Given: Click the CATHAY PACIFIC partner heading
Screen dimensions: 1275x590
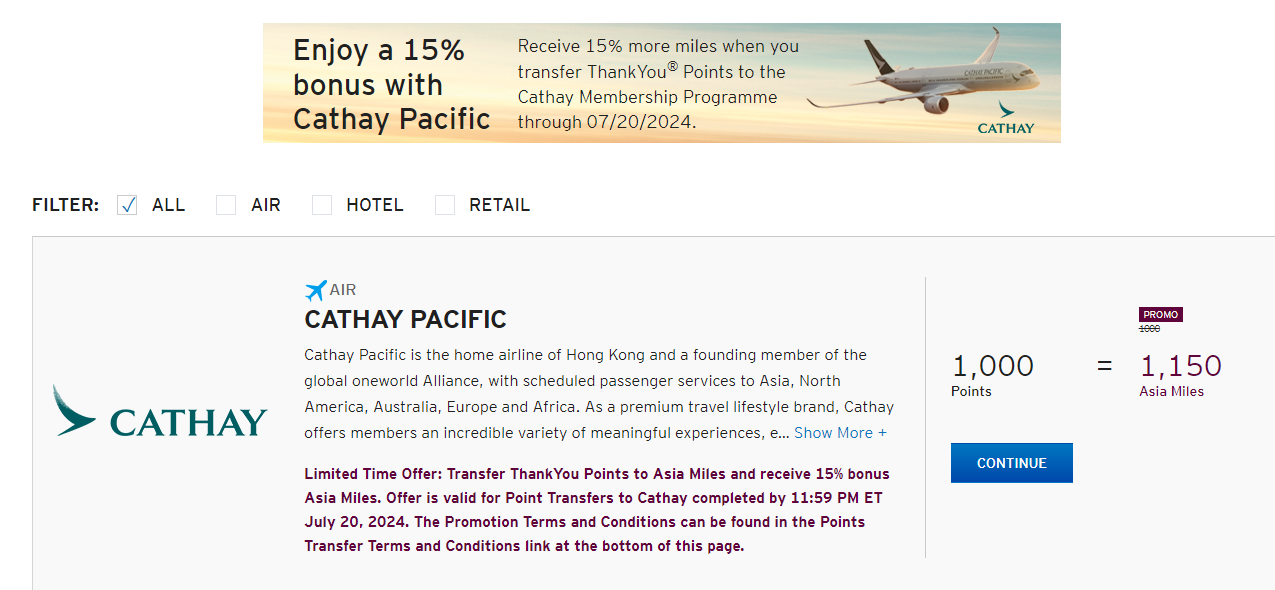Looking at the screenshot, I should click(x=405, y=320).
